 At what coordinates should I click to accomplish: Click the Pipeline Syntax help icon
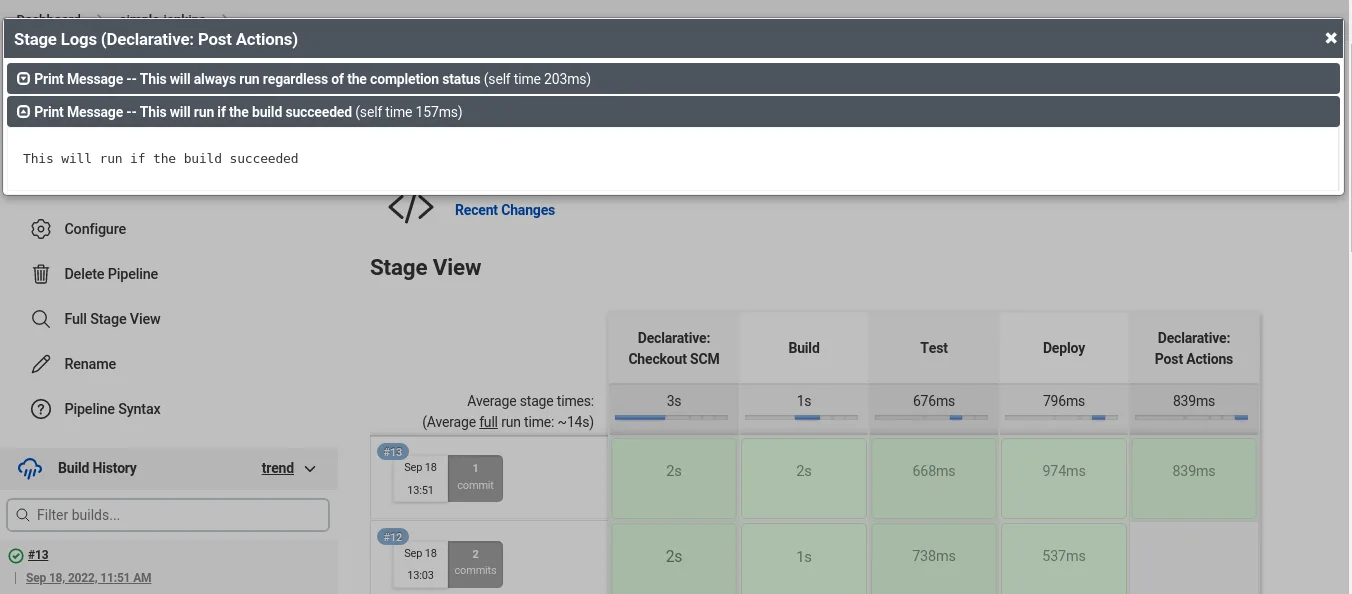pyautogui.click(x=41, y=409)
